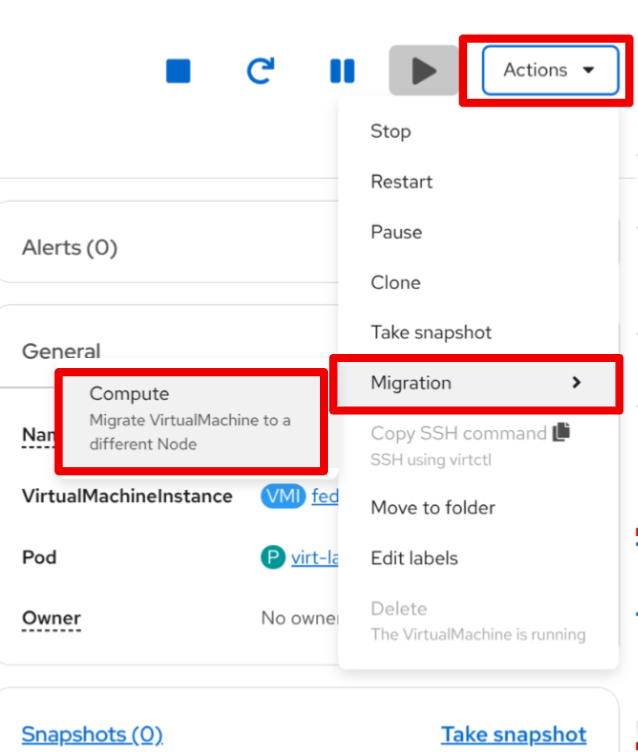638x752 pixels.
Task: Click the blue VMI badge icon
Action: (x=283, y=496)
